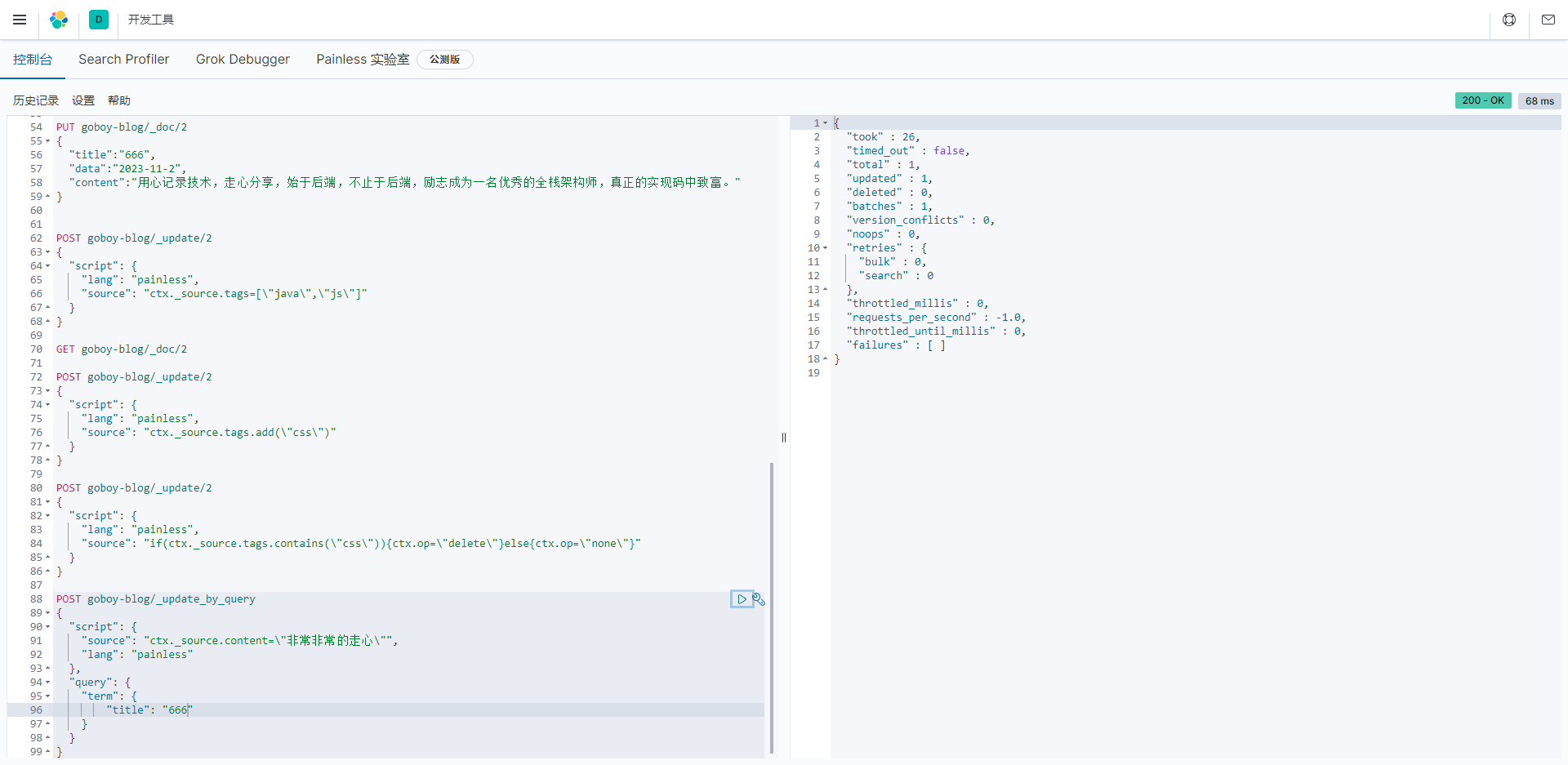Screen dimensions: 1568x765
Task: Open 设置 console settings
Action: click(x=83, y=100)
